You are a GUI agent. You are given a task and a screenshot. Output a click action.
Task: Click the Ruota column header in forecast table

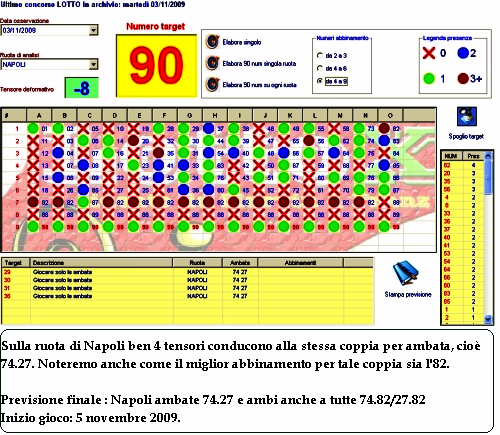[197, 263]
